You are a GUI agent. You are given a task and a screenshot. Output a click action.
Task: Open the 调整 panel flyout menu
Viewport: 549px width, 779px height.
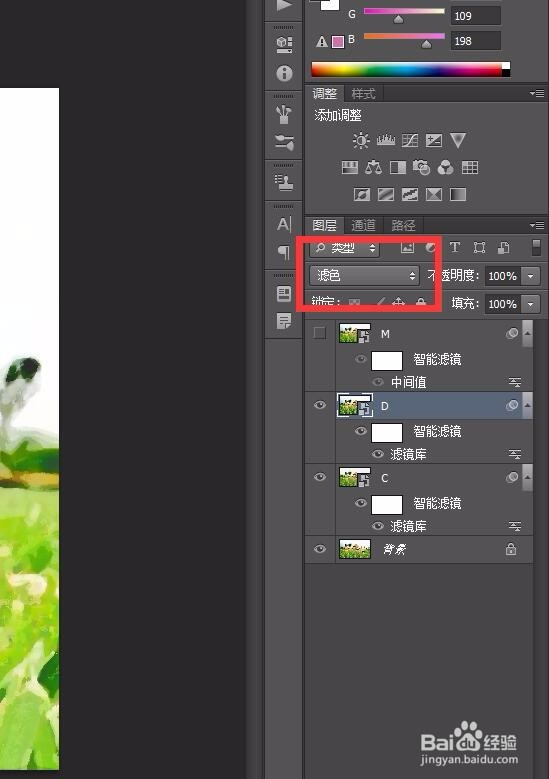(537, 93)
